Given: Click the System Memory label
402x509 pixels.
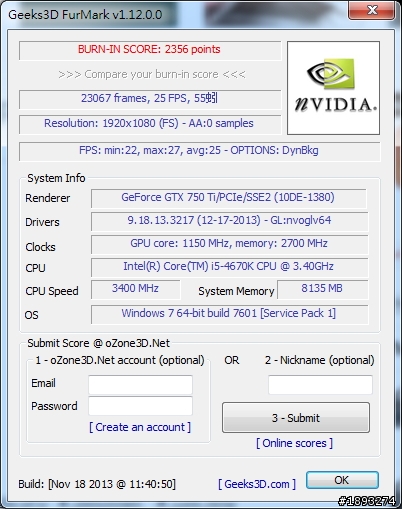Looking at the screenshot, I should 236,291.
